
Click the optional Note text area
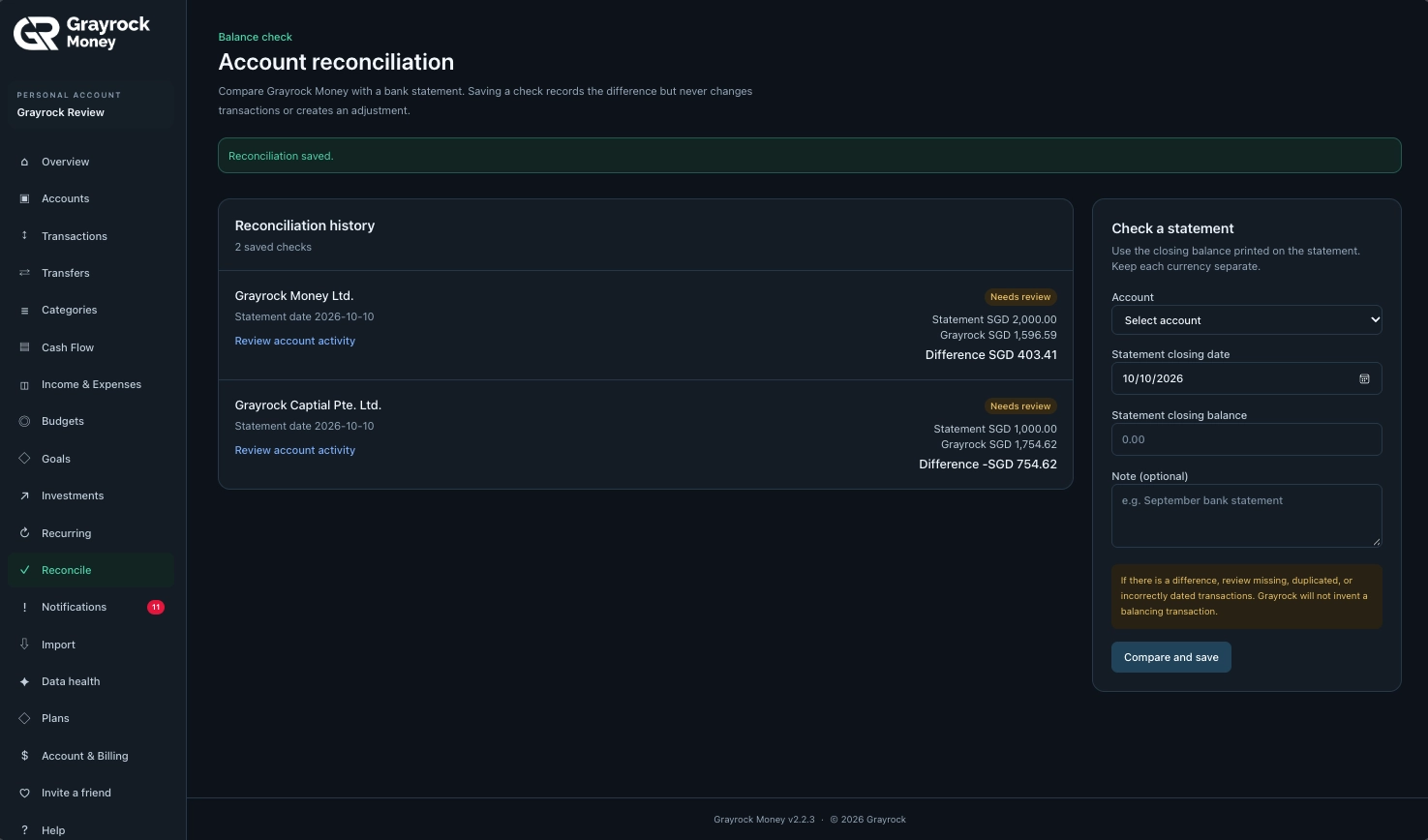1246,516
